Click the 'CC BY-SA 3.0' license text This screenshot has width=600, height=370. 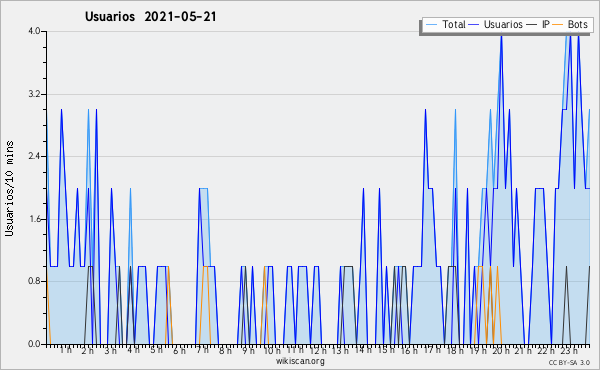click(569, 363)
